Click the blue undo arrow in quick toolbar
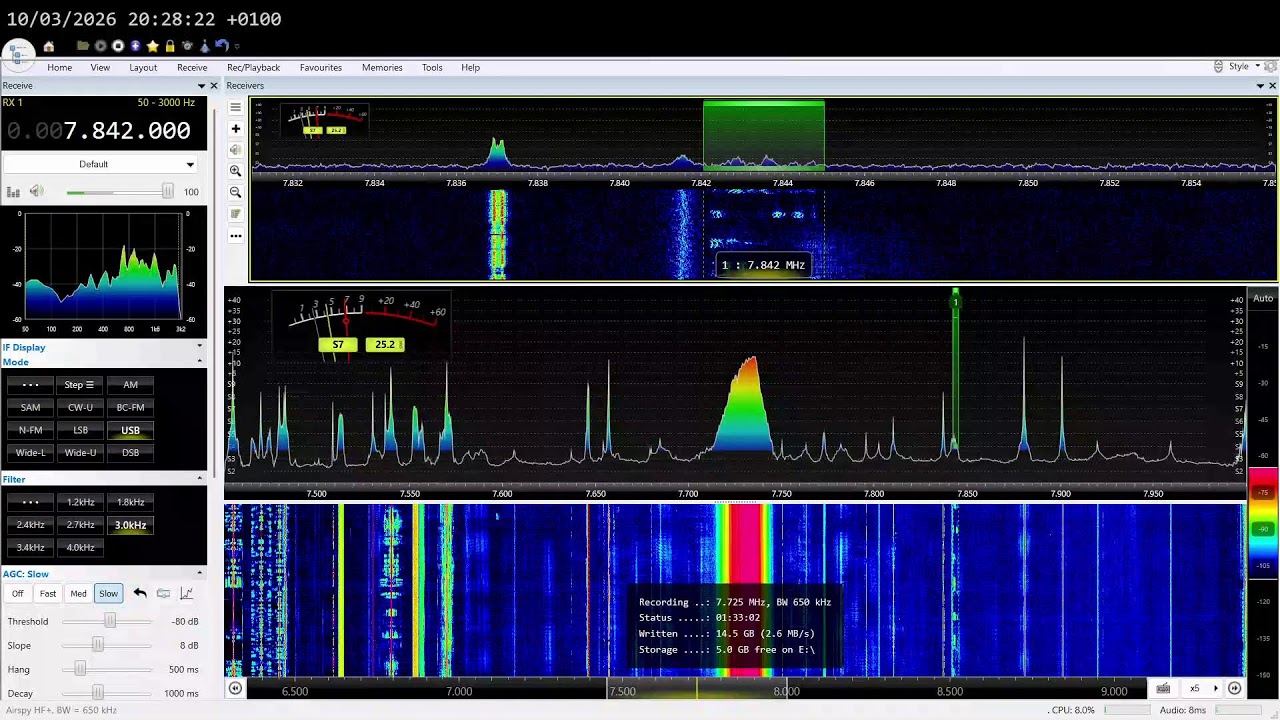1280x720 pixels. click(x=222, y=46)
